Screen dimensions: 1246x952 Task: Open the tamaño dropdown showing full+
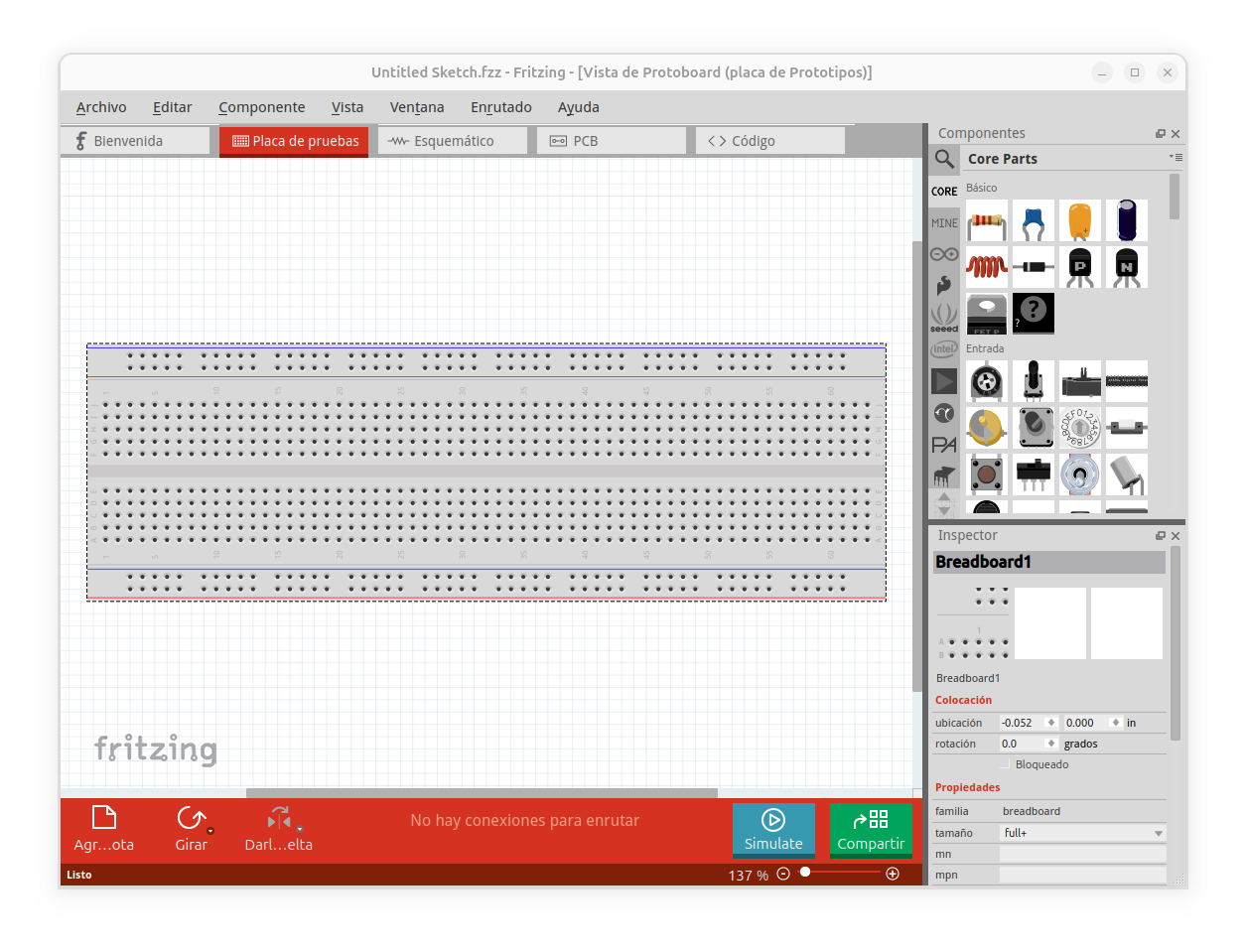(1082, 833)
